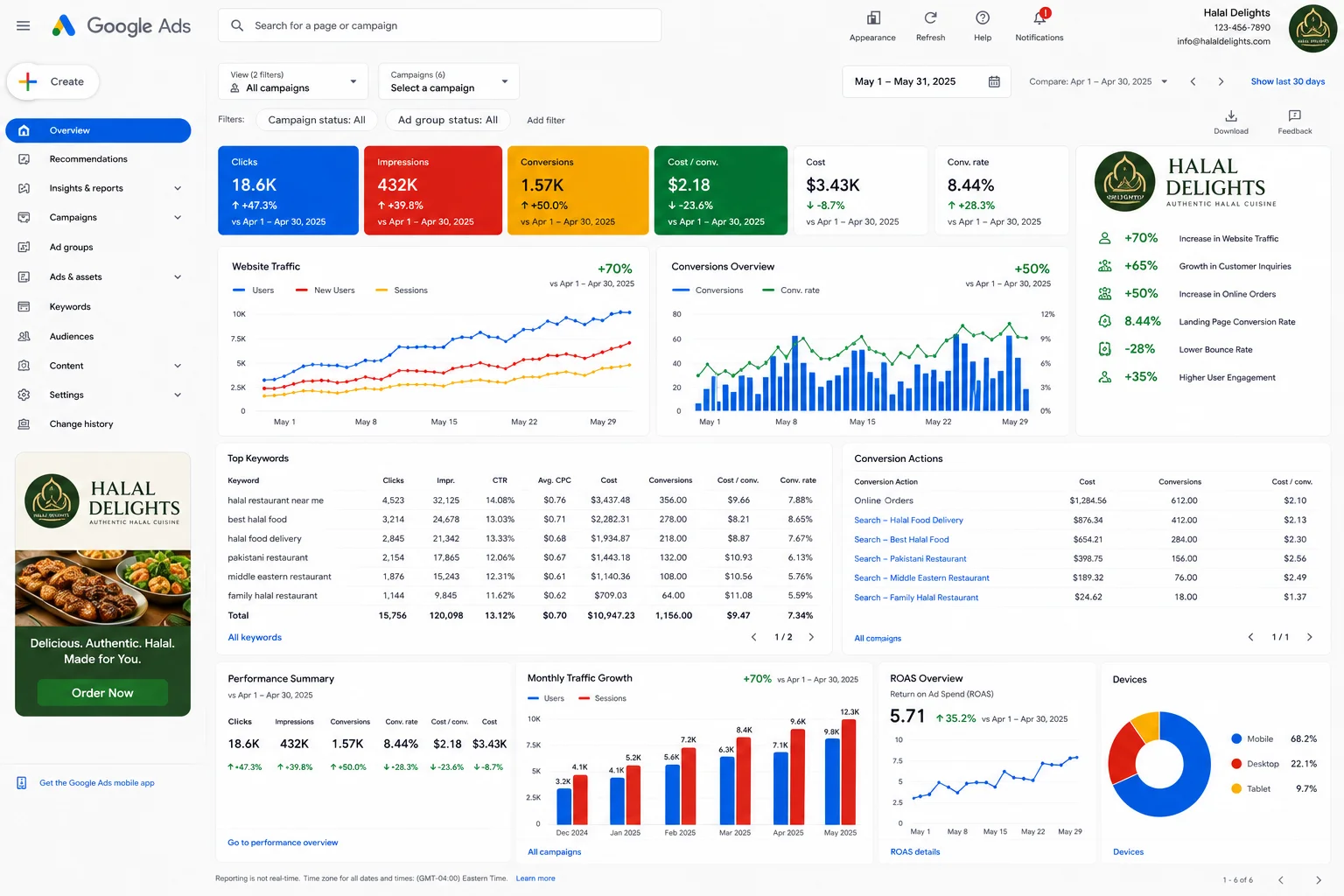Expand the Content sidebar section
1344x896 pixels.
point(178,366)
